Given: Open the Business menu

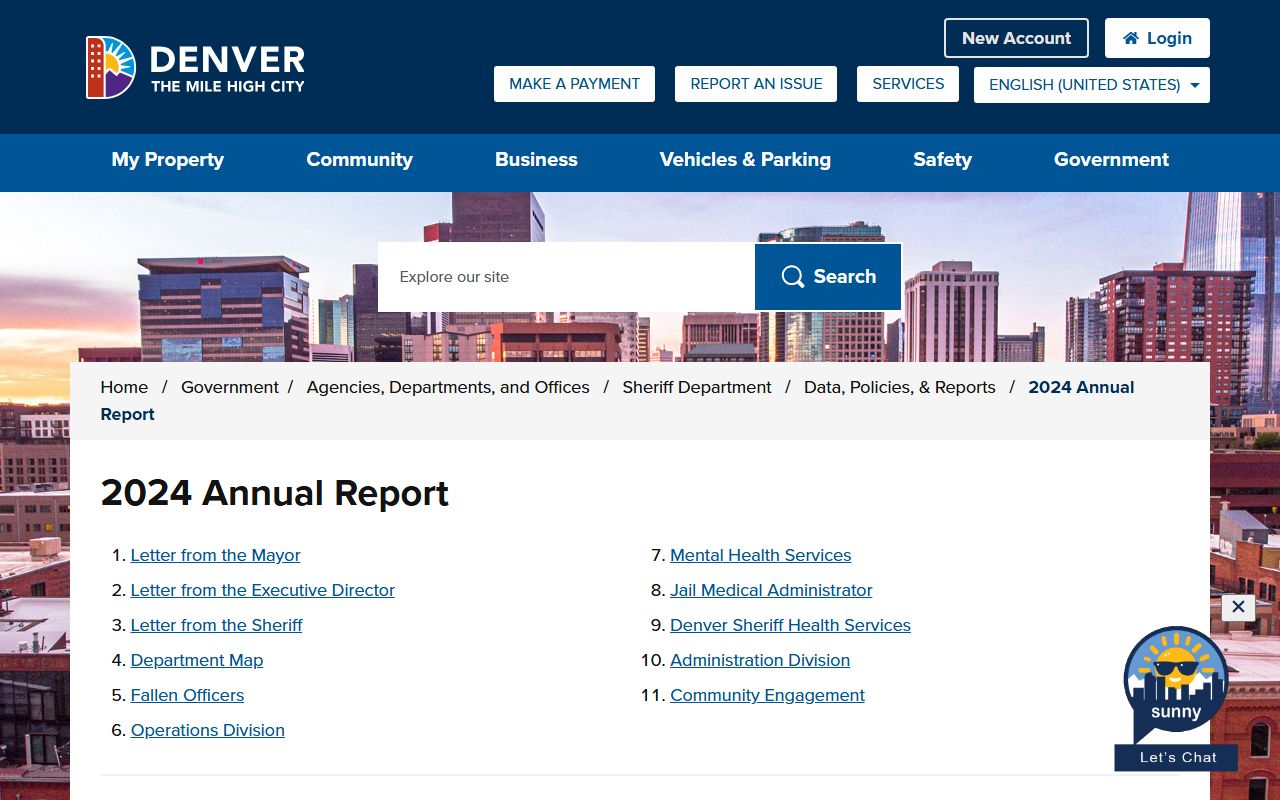Looking at the screenshot, I should 536,160.
